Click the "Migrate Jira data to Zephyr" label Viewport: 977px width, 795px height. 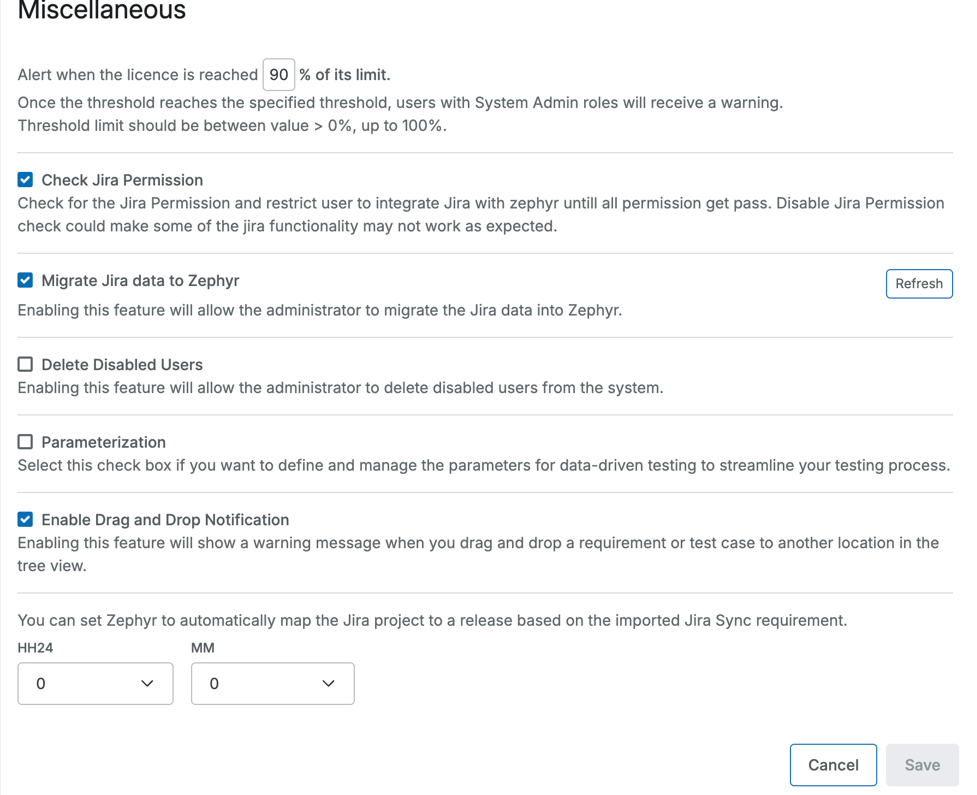[x=140, y=281]
